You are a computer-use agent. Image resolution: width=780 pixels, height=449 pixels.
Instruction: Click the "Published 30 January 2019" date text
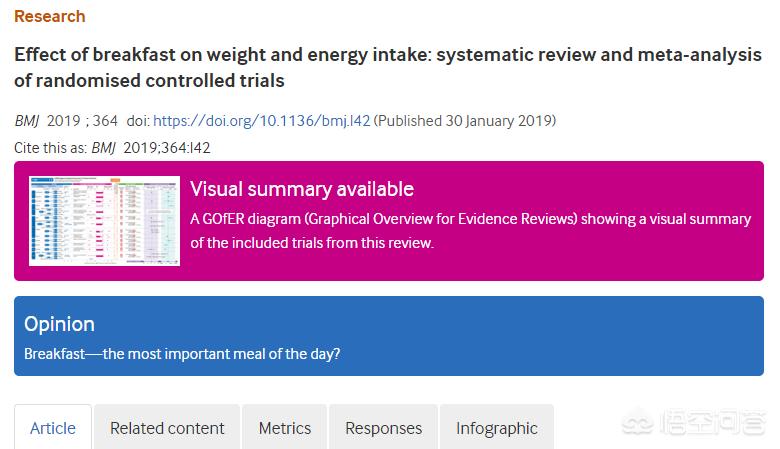[465, 121]
